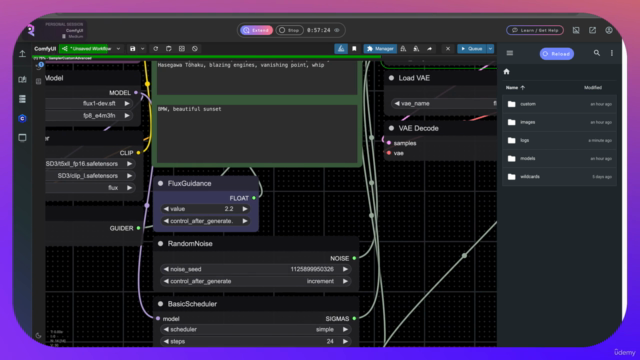Click the refresh icon in ComfyUI toolbar
The height and width of the screenshot is (360, 640).
(156, 49)
